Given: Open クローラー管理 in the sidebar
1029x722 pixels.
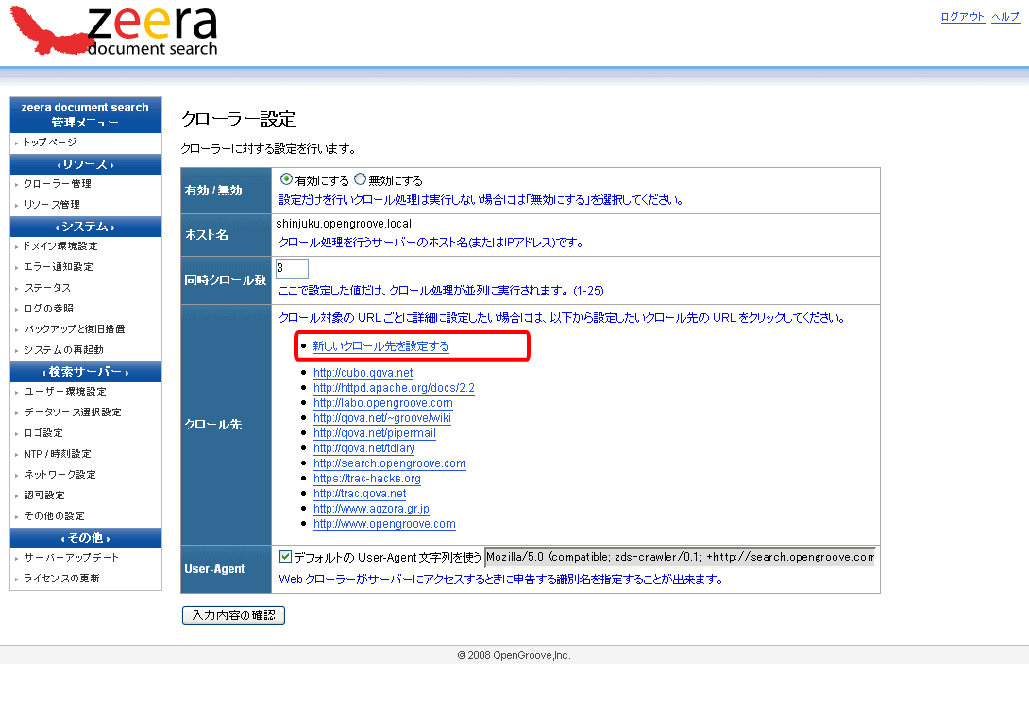Looking at the screenshot, I should pos(57,184).
